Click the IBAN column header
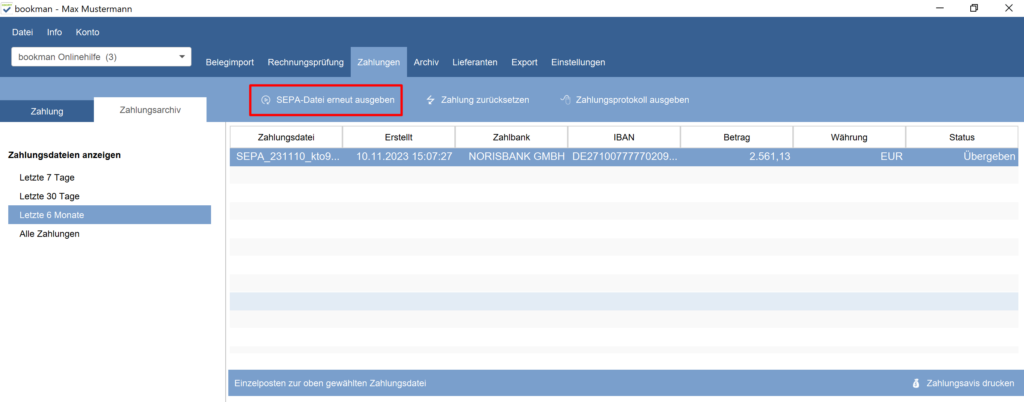The height and width of the screenshot is (402, 1024). tap(624, 138)
